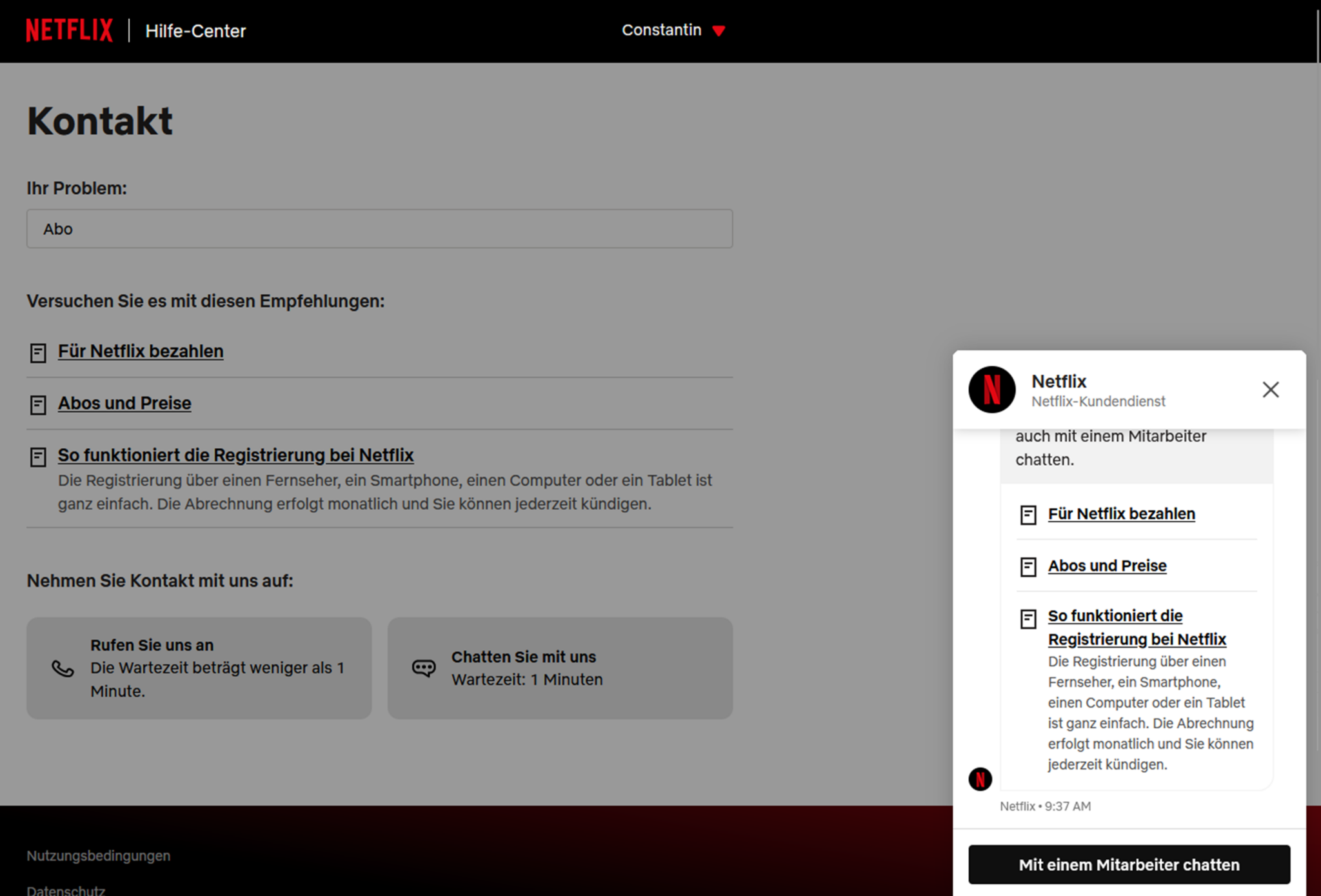The image size is (1321, 896).
Task: Click 'Hilfe-Center' in the top bar
Action: (194, 30)
